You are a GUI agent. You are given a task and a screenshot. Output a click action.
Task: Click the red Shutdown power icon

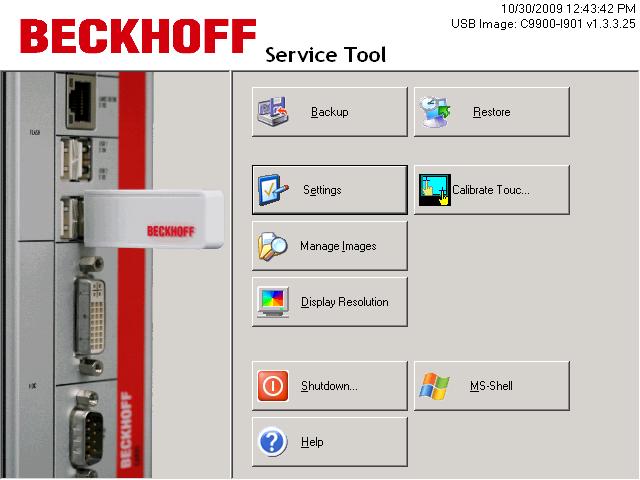(x=273, y=386)
